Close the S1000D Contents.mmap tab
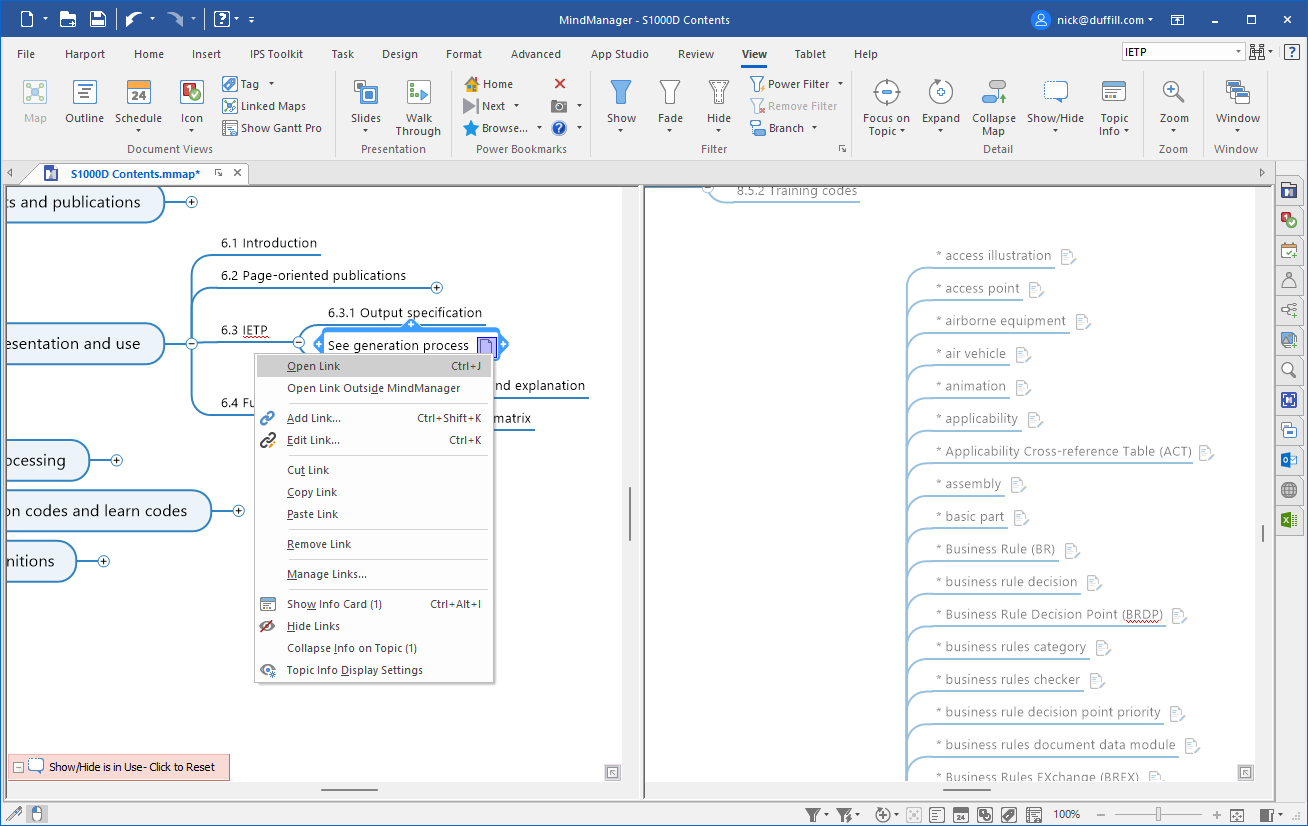The image size is (1308, 826). pos(237,173)
